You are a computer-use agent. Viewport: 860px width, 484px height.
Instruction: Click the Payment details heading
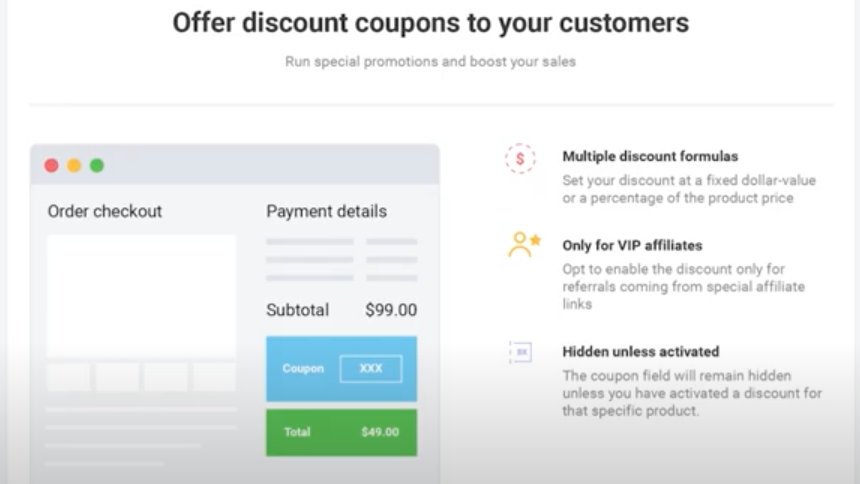(x=326, y=211)
